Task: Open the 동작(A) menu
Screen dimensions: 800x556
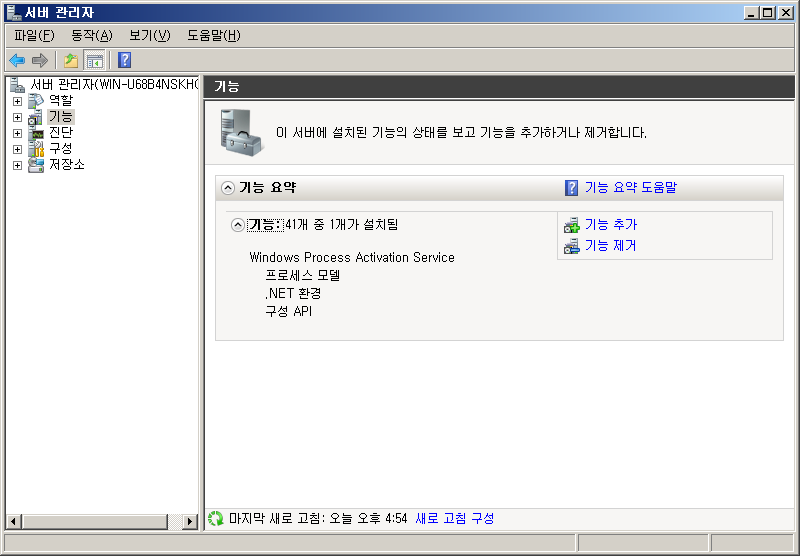Action: 91,35
